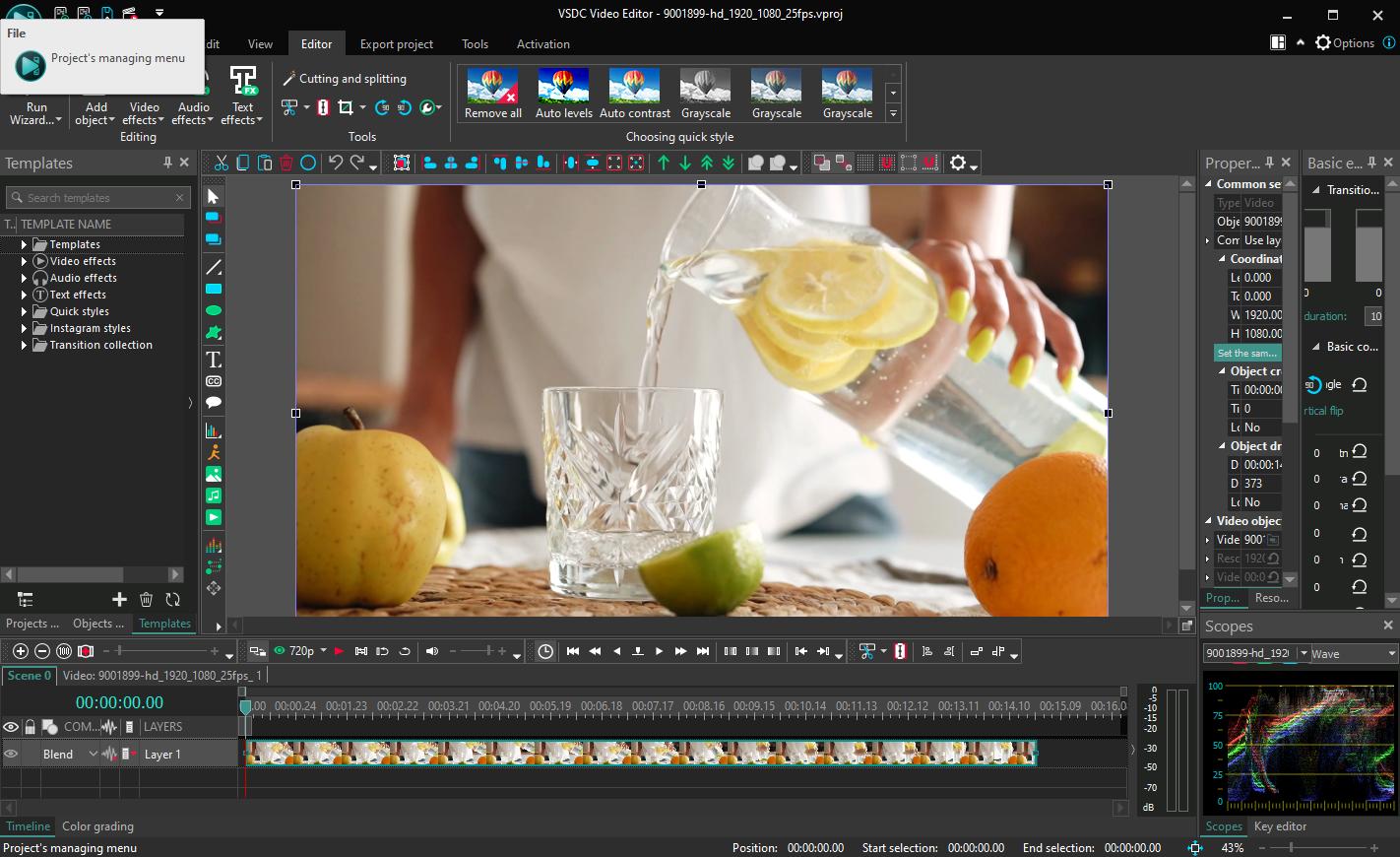Select the Rectangle shape tool
Image resolution: width=1400 pixels, height=857 pixels.
tap(213, 289)
